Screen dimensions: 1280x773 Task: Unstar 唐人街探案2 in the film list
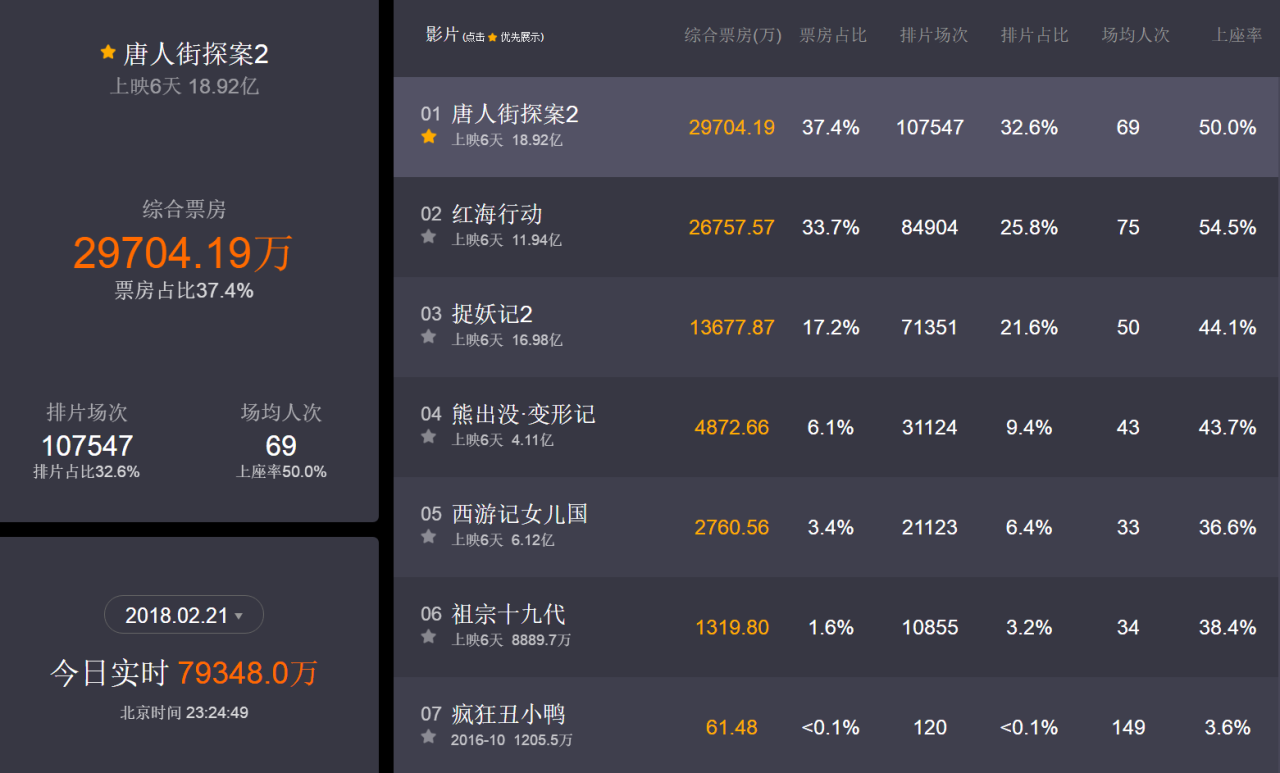[429, 137]
